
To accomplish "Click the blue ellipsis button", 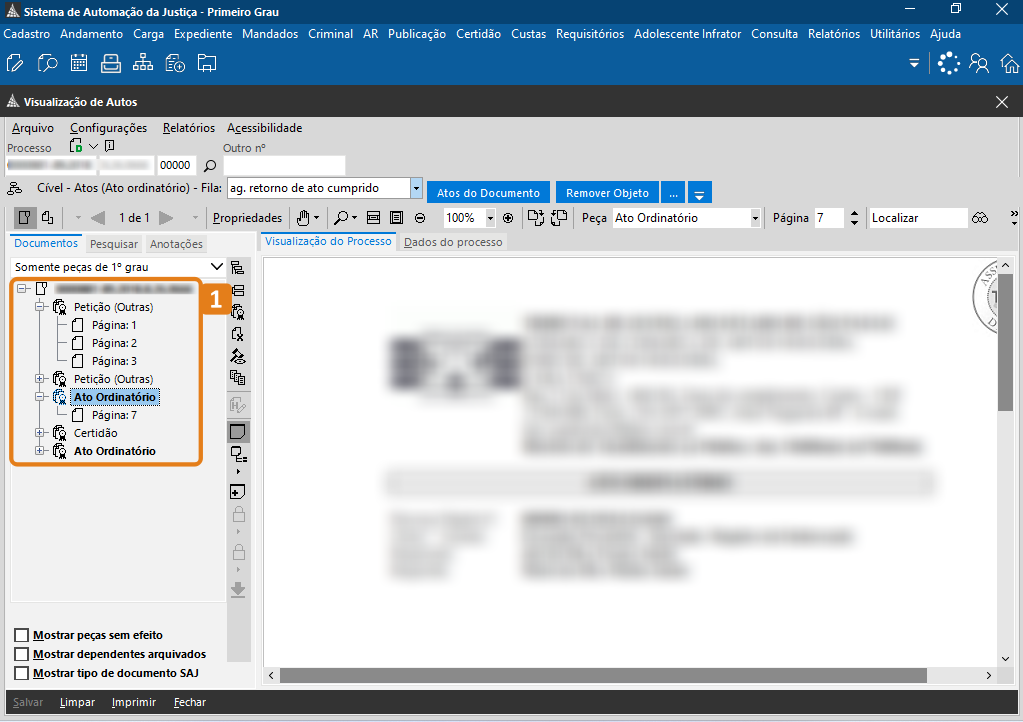I will [673, 193].
